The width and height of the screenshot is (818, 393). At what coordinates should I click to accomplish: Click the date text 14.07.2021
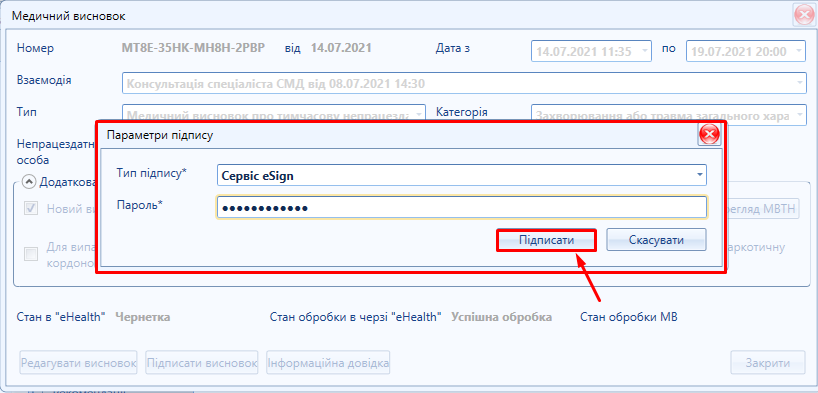tap(341, 49)
